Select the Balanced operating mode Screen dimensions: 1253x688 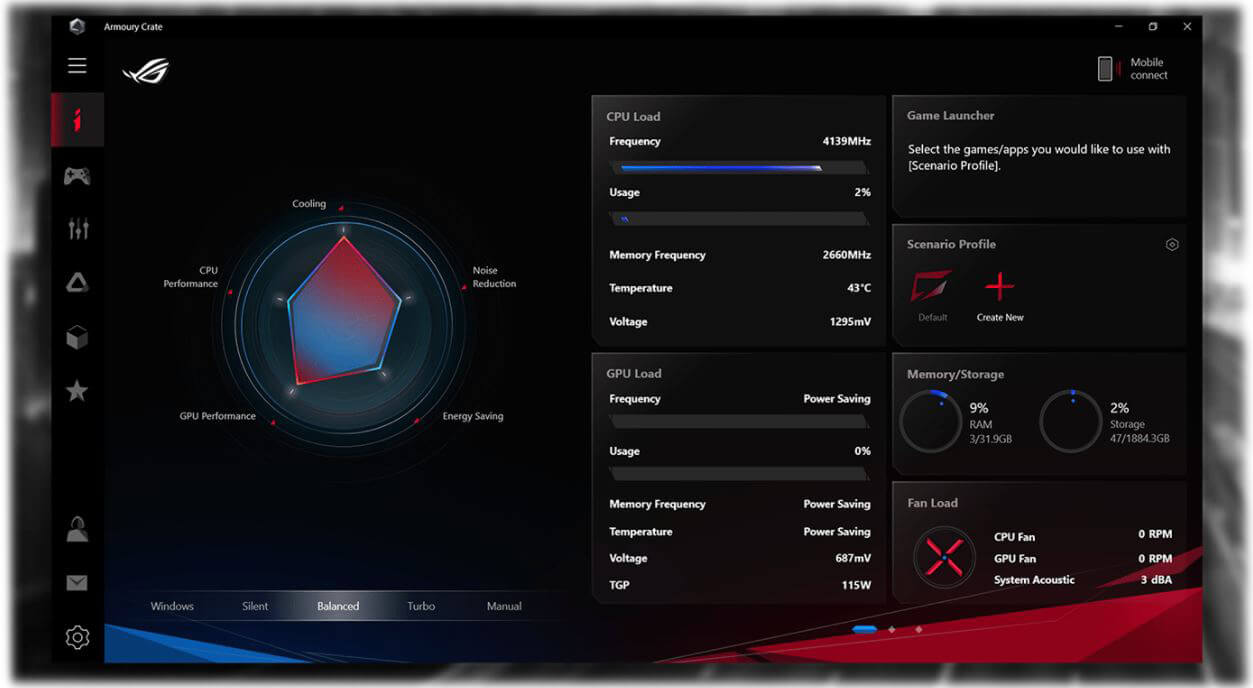338,606
